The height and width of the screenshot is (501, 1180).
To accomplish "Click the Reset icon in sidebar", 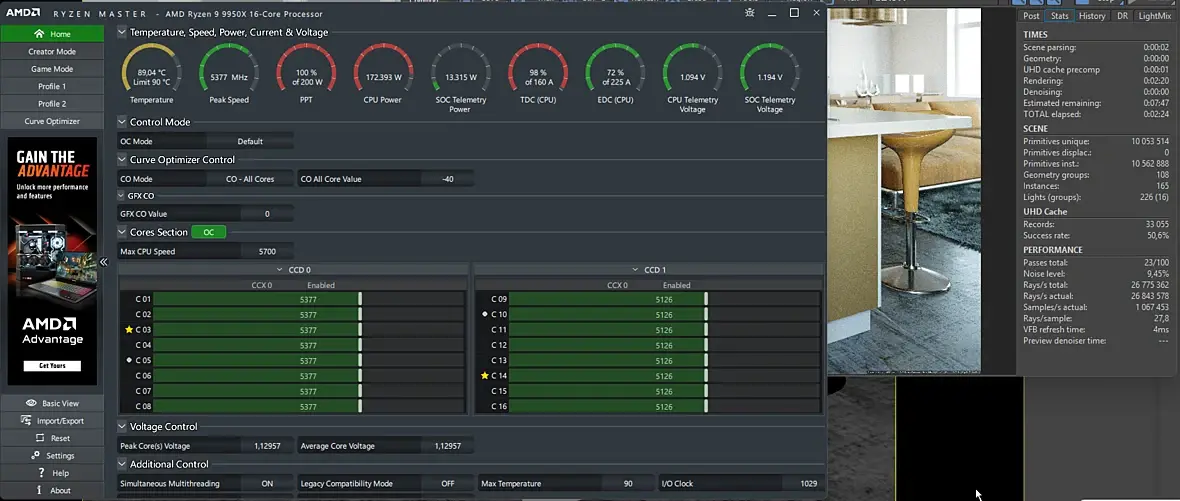I will point(41,438).
